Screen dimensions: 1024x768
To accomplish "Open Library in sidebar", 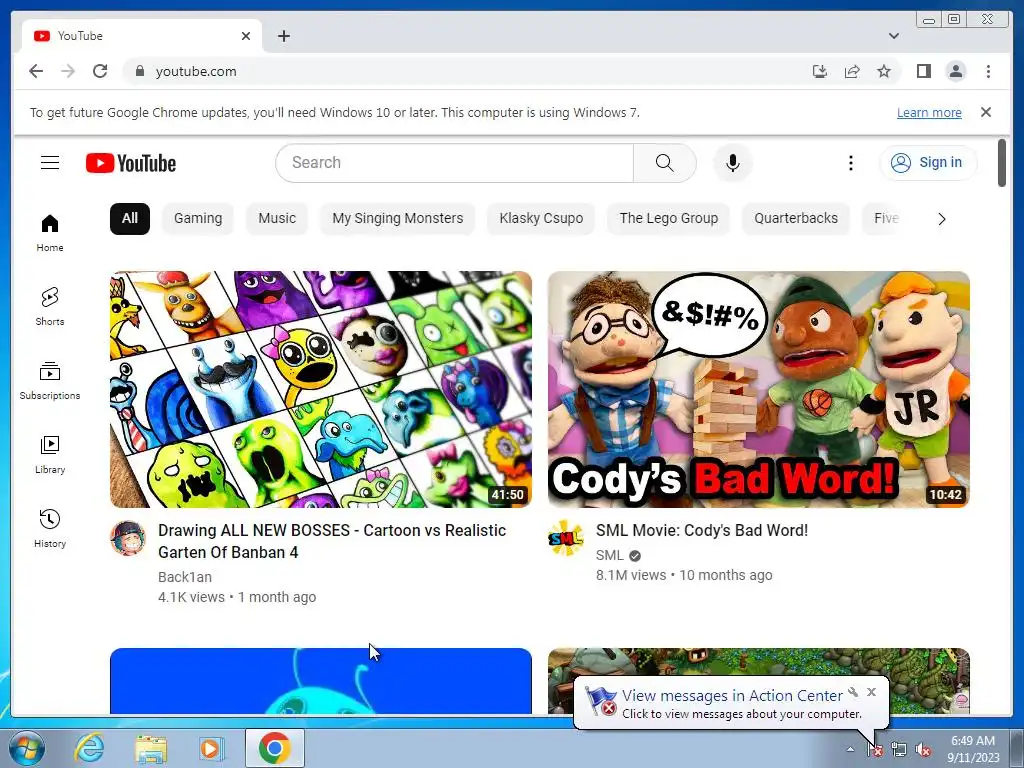I will click(50, 455).
